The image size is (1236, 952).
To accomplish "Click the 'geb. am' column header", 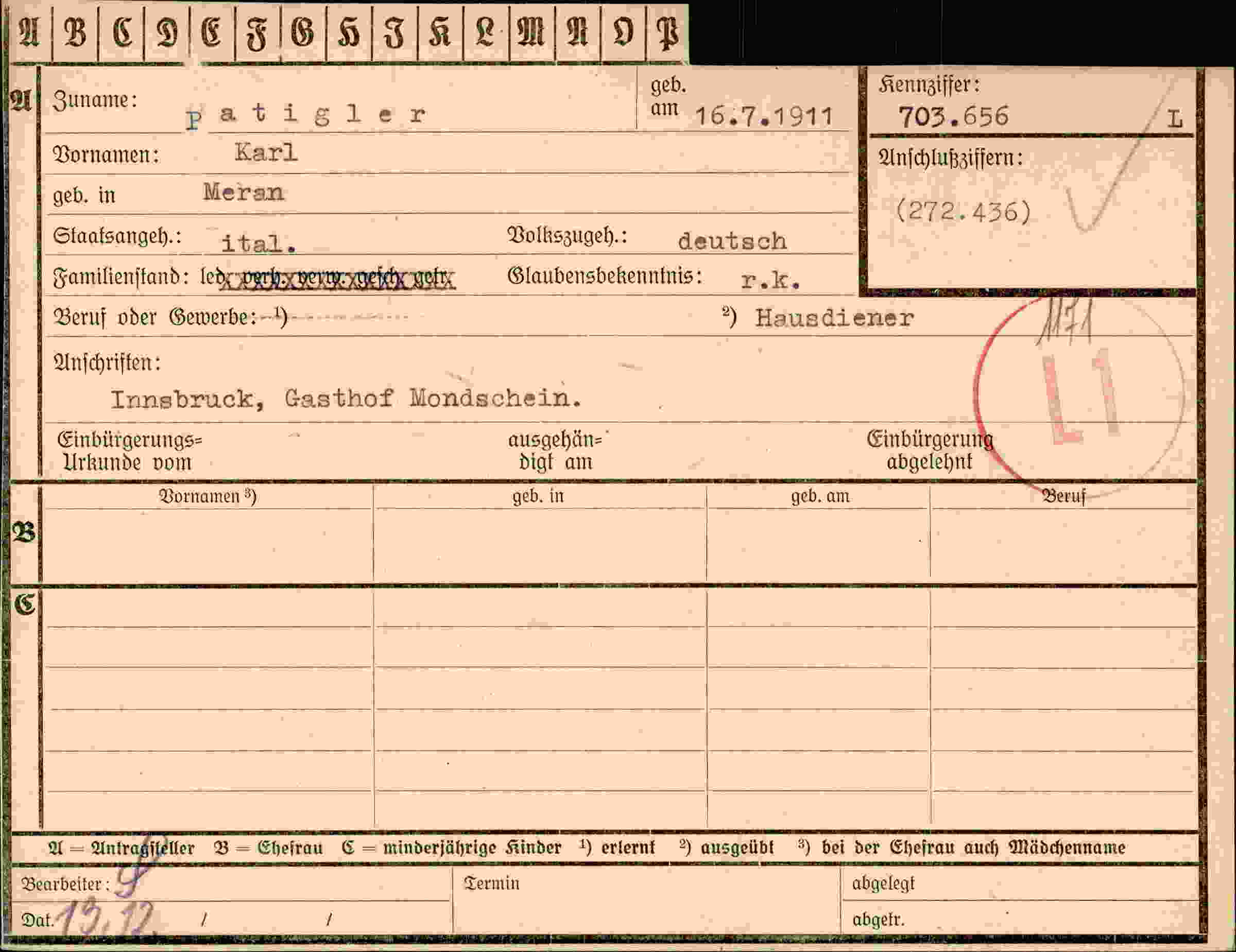I will tap(820, 496).
